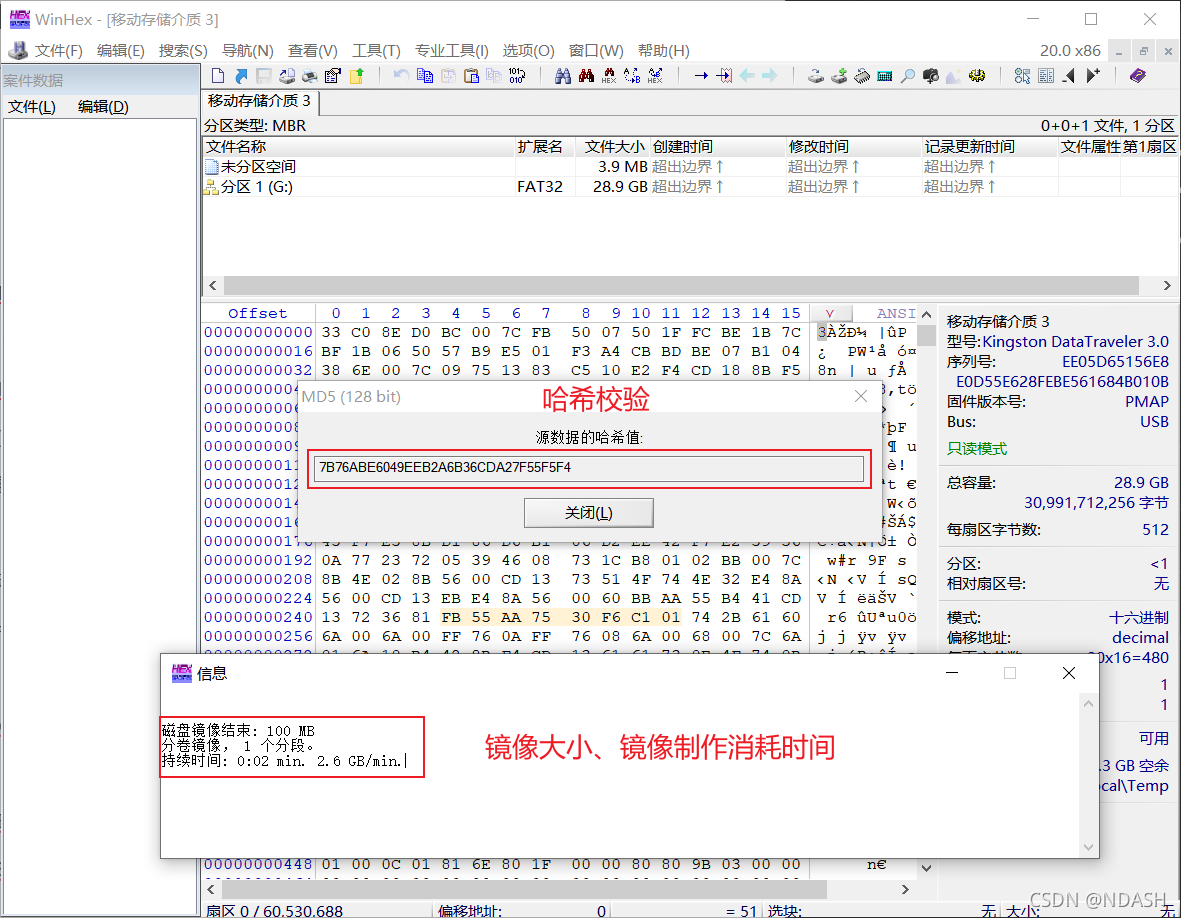The width and height of the screenshot is (1181, 918).
Task: Open the 编辑(E) menu
Action: pyautogui.click(x=121, y=50)
